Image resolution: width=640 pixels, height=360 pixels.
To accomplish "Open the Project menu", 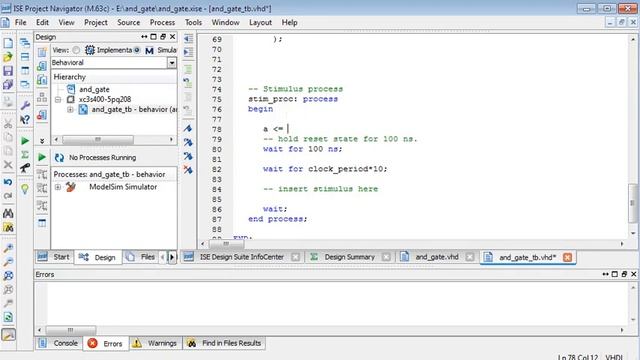I will pyautogui.click(x=96, y=22).
